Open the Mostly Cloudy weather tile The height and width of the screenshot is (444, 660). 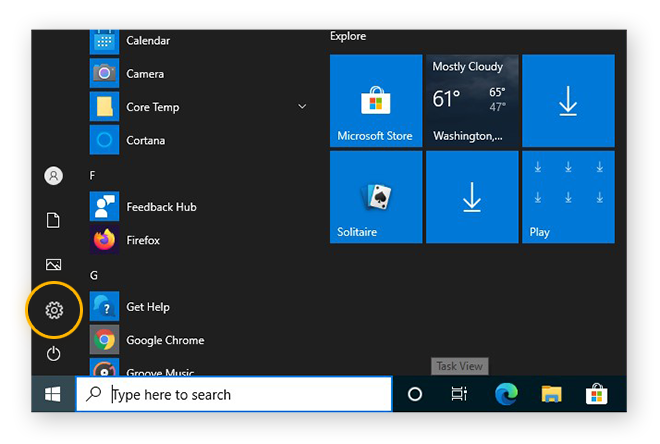[x=472, y=101]
